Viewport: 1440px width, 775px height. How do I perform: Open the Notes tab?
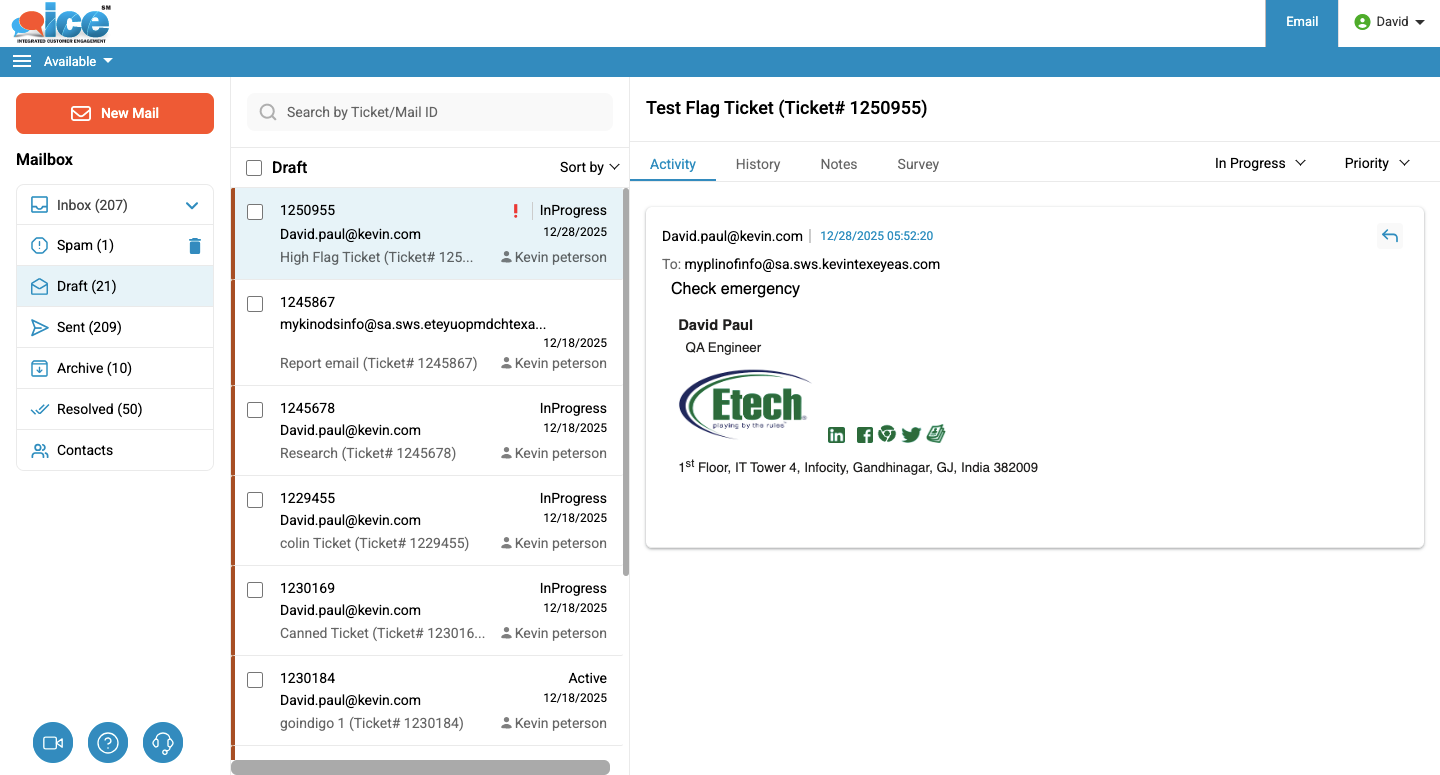[x=838, y=164]
